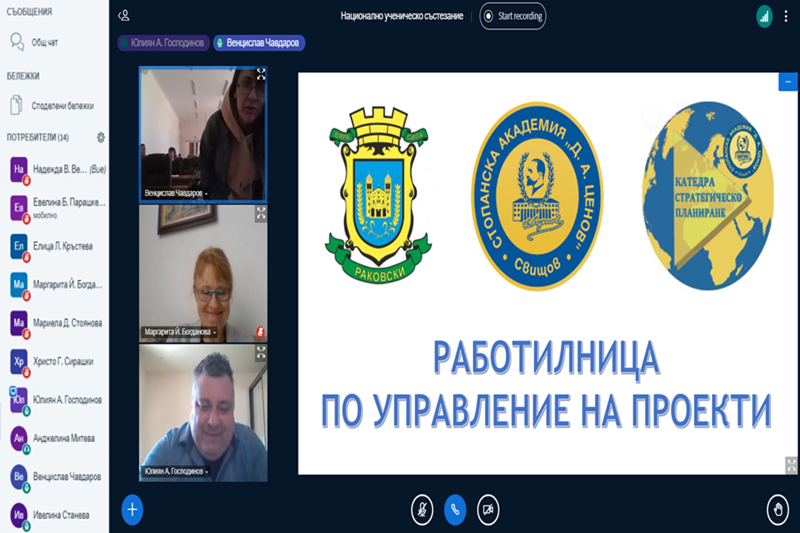
Task: Make presentation fullscreen
Action: [791, 465]
